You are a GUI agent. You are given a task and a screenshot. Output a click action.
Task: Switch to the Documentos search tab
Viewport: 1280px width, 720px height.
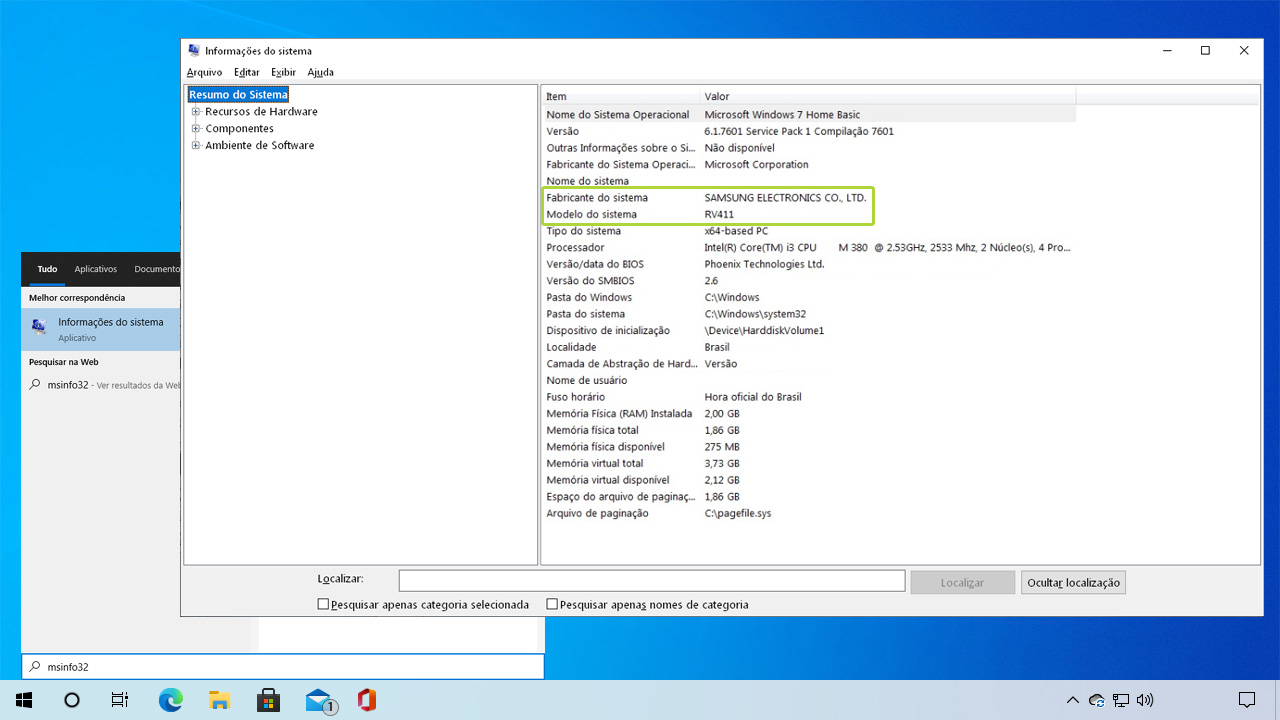pyautogui.click(x=157, y=269)
